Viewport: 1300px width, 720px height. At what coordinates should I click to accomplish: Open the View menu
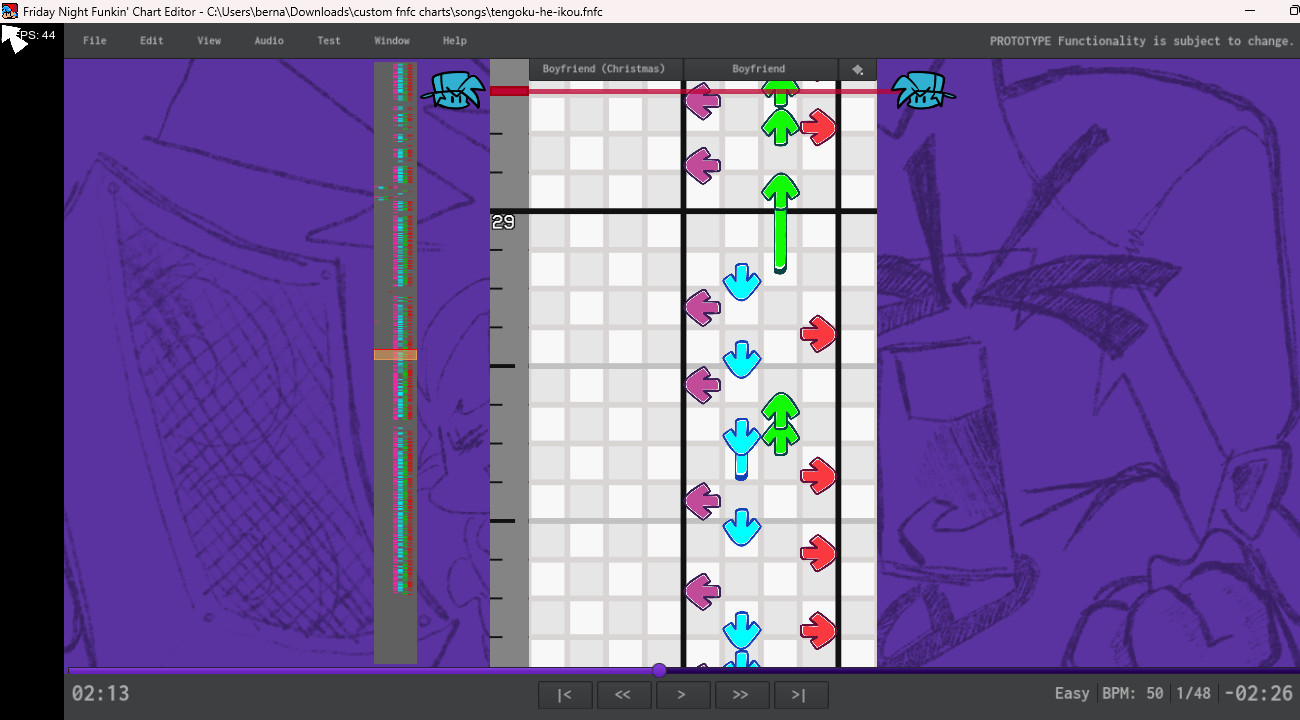(209, 41)
